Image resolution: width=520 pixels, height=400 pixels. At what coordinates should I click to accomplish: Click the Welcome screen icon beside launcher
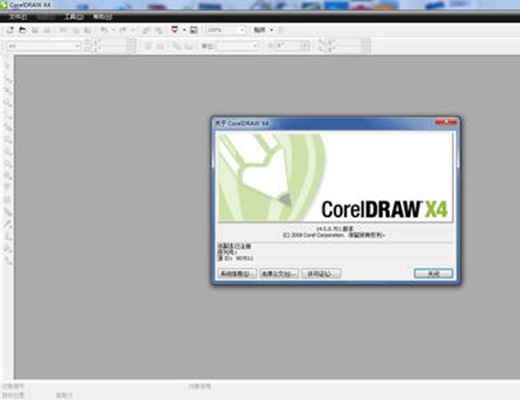[193, 30]
